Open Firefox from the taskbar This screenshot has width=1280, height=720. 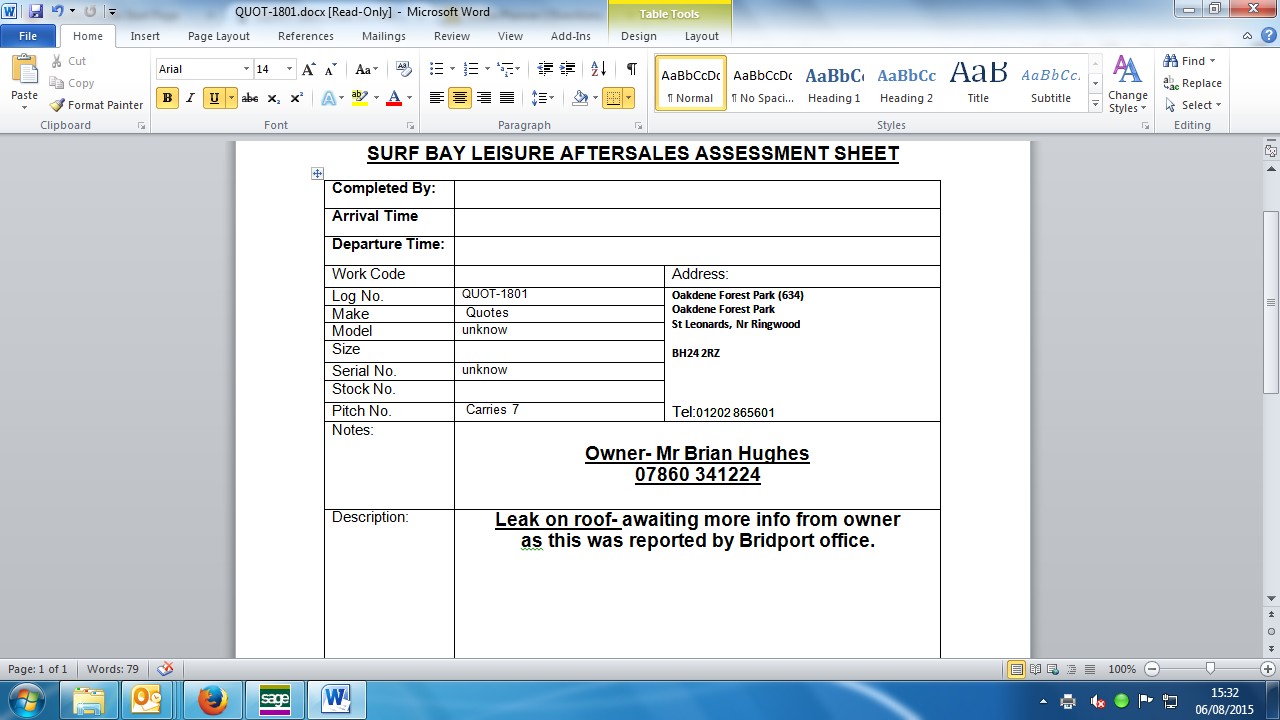(x=212, y=699)
